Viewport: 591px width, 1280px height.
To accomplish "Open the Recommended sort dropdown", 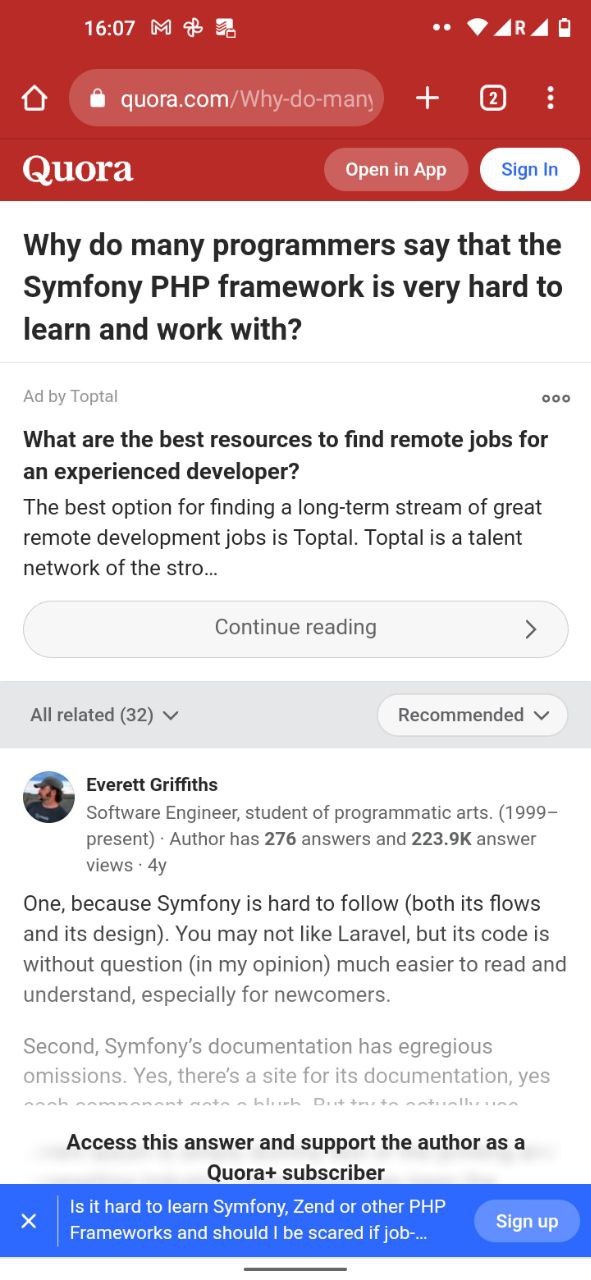I will tap(473, 715).
